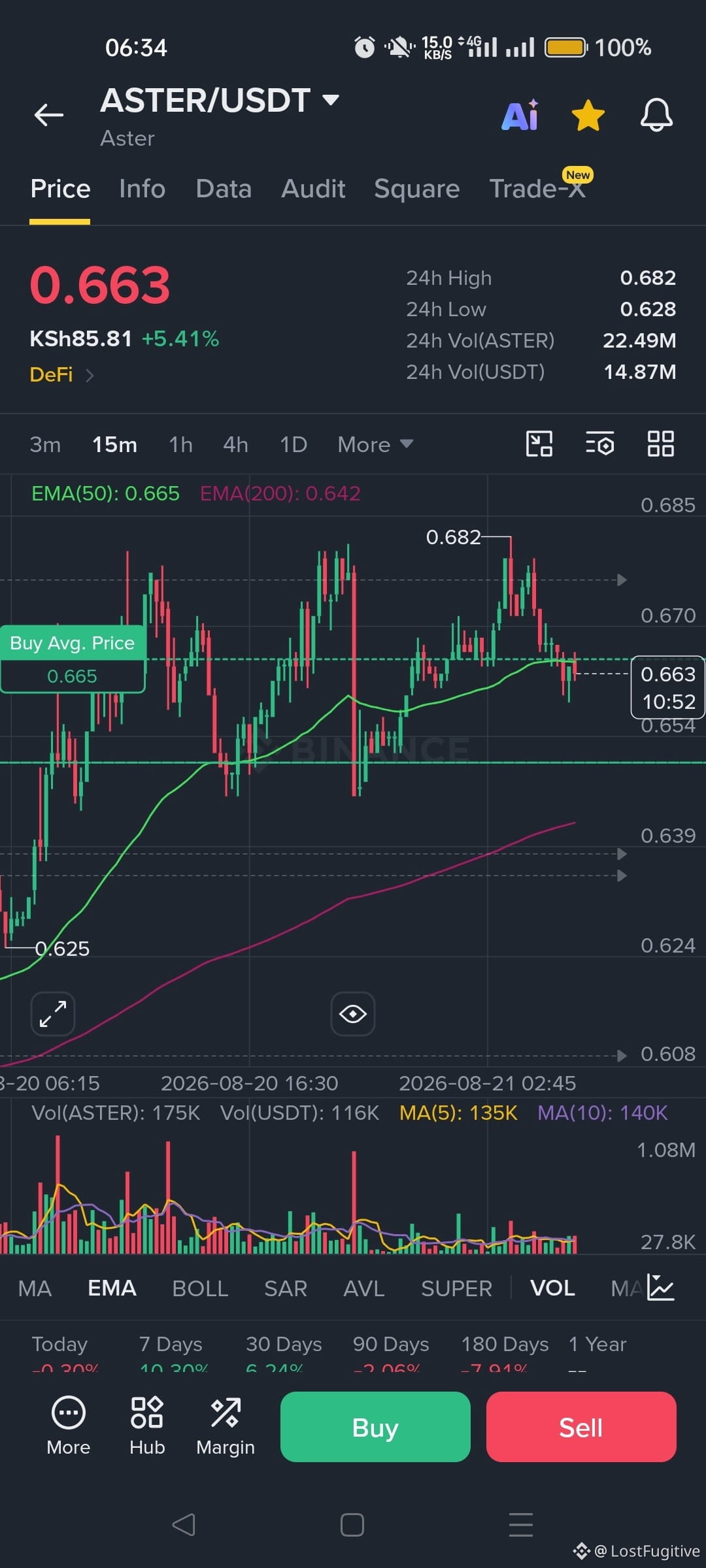The image size is (706, 1568).
Task: Tap the alarm clock status icon
Action: click(x=365, y=48)
